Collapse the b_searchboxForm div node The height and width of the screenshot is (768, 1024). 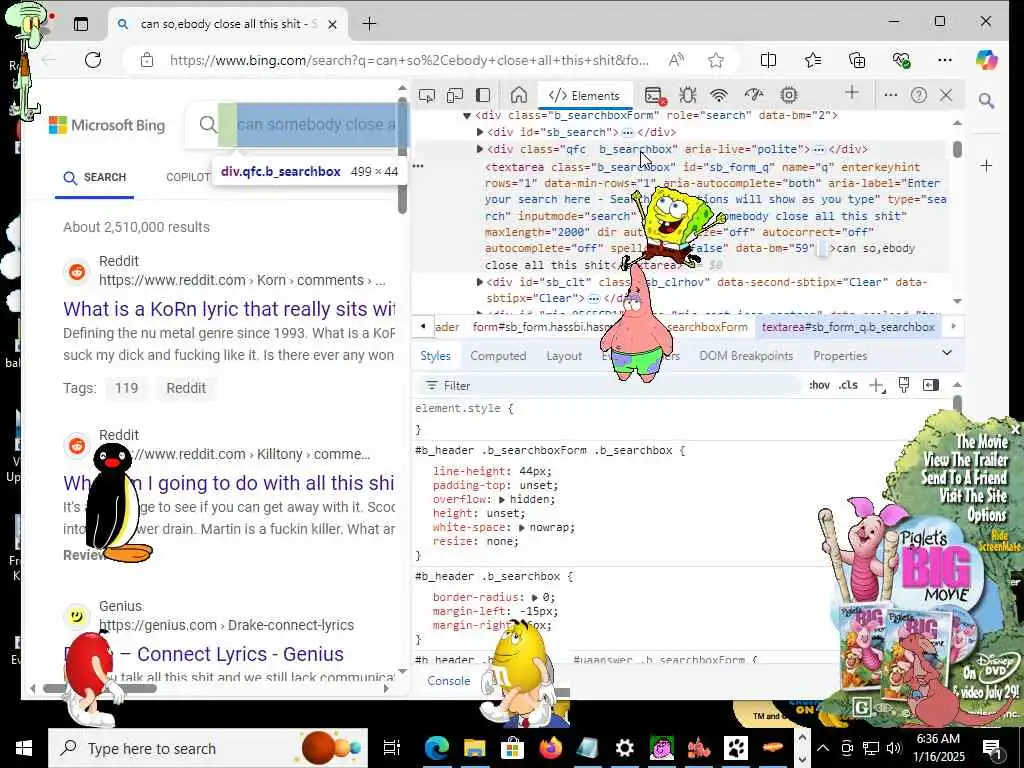click(467, 116)
